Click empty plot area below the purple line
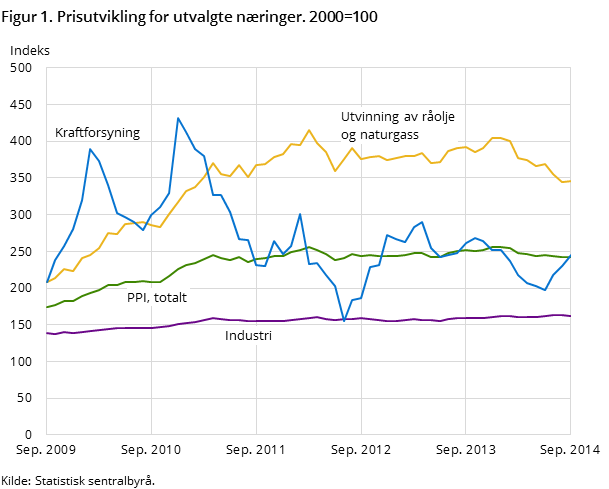The height and width of the screenshot is (489, 609). pos(300,390)
